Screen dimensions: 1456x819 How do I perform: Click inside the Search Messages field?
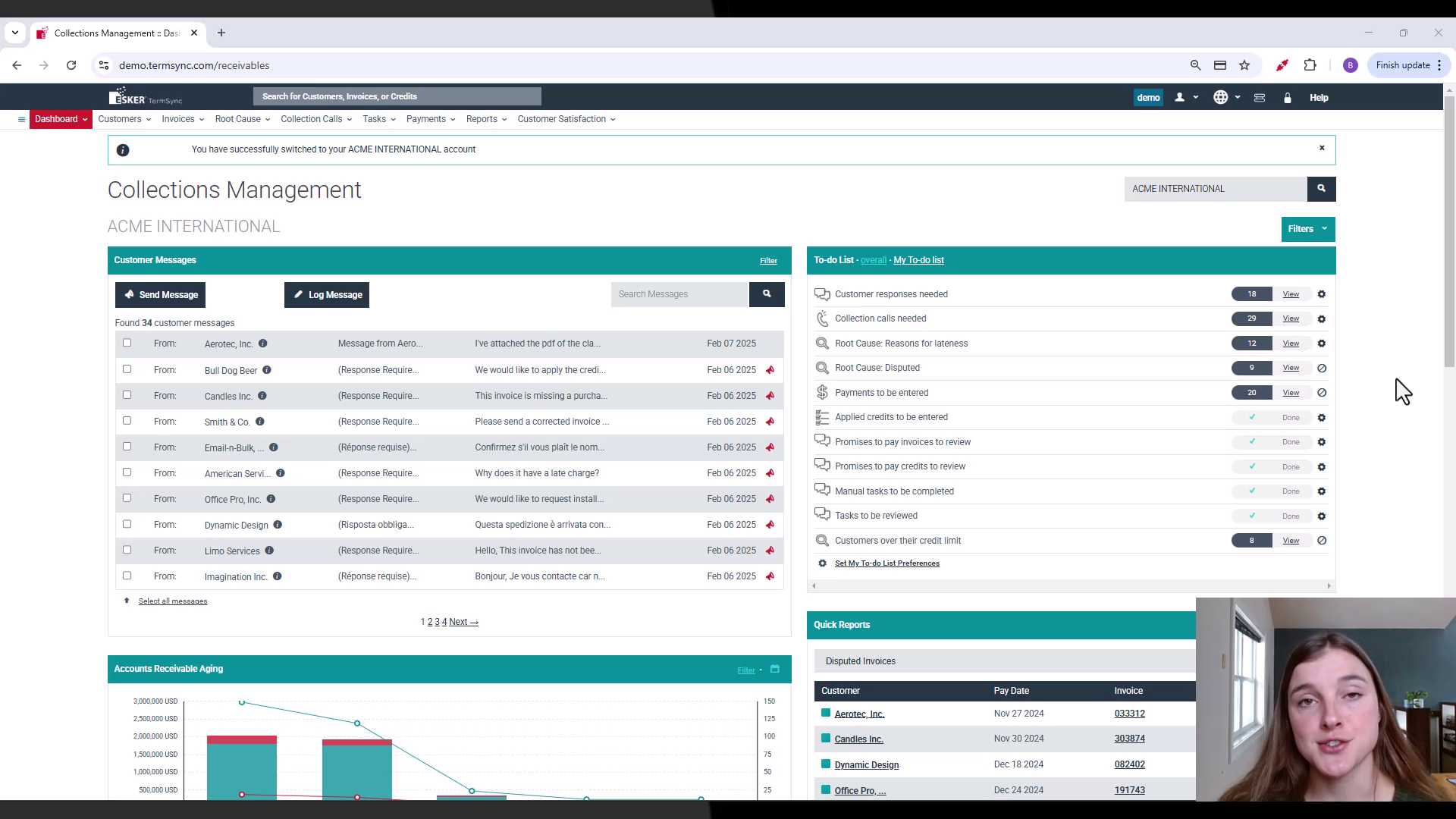pos(679,294)
